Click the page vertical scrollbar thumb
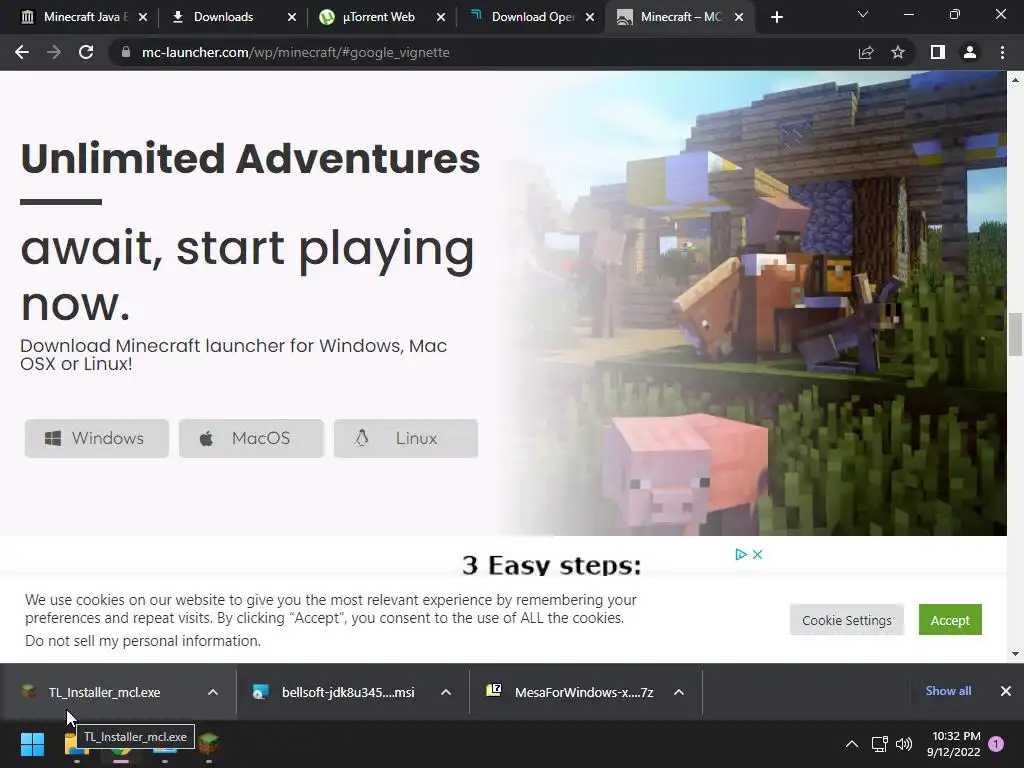The image size is (1024, 768). [1015, 334]
